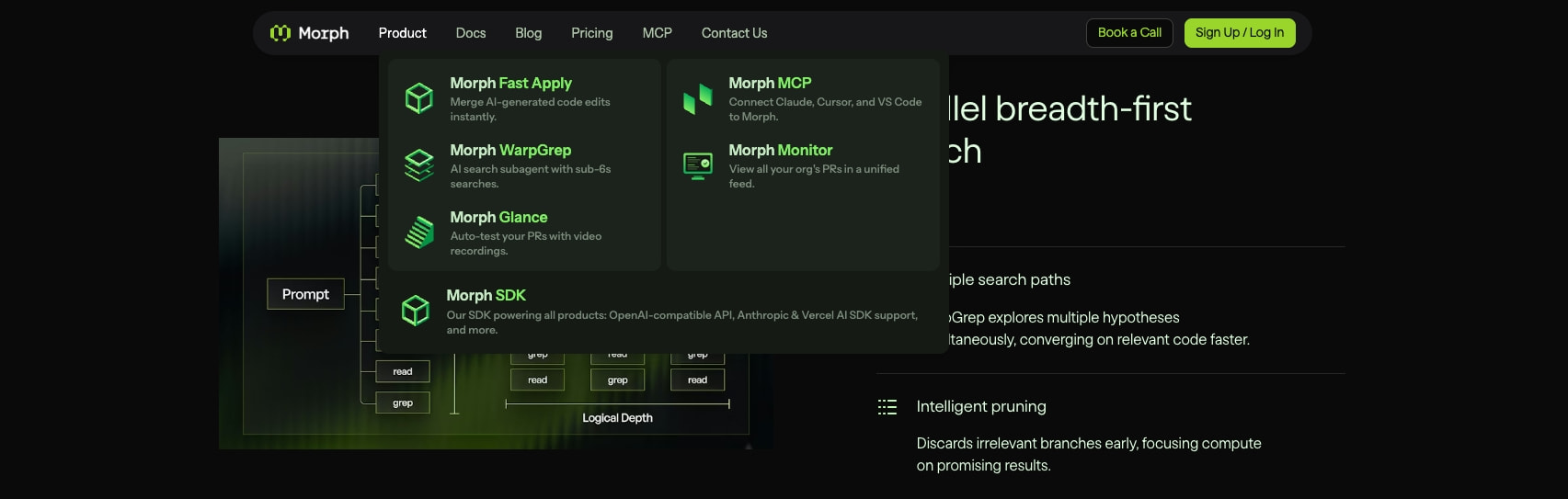The height and width of the screenshot is (499, 1568).
Task: Click the Morph MCP icon
Action: [698, 98]
